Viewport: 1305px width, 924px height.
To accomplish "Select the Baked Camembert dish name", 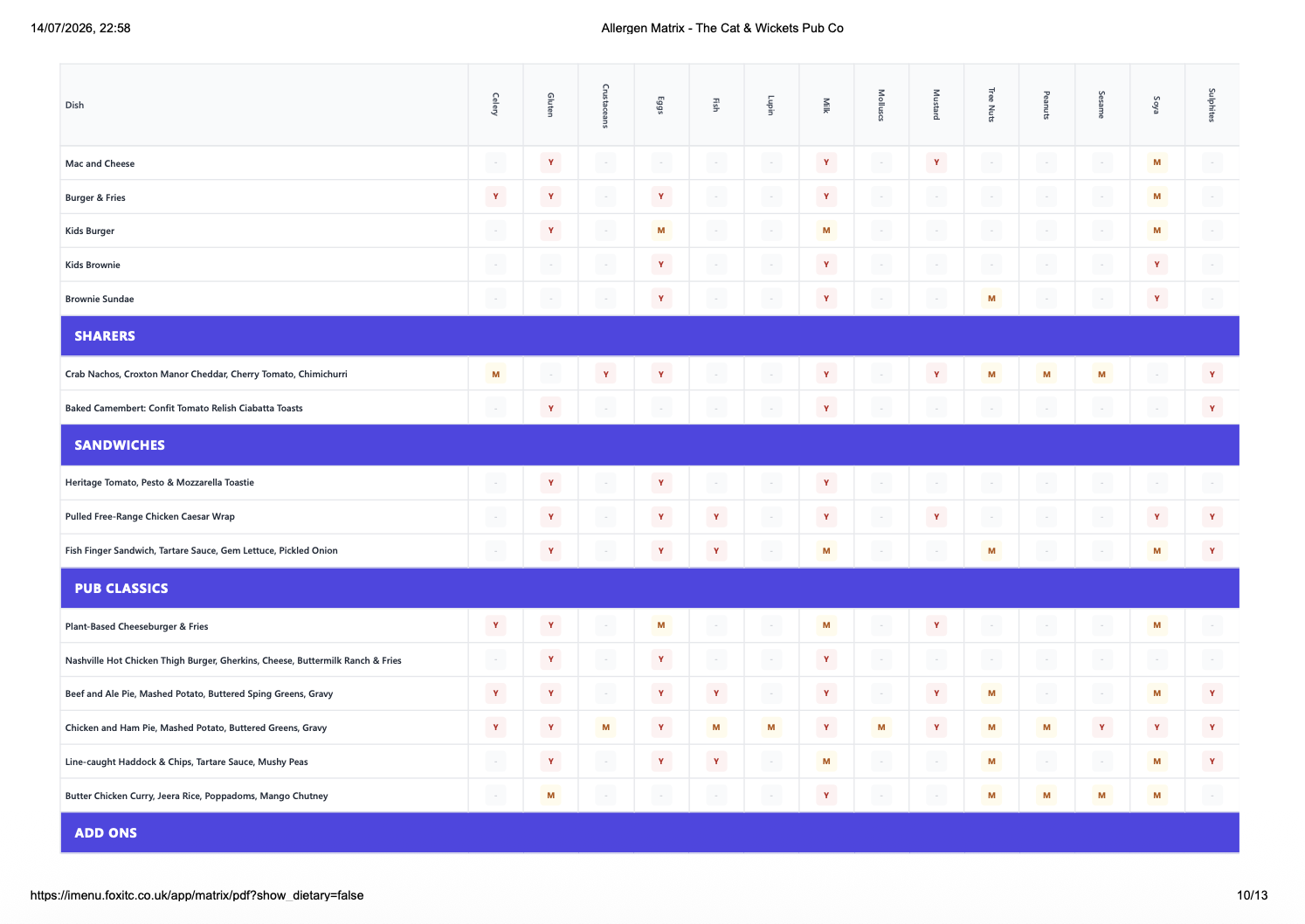I will click(x=184, y=408).
